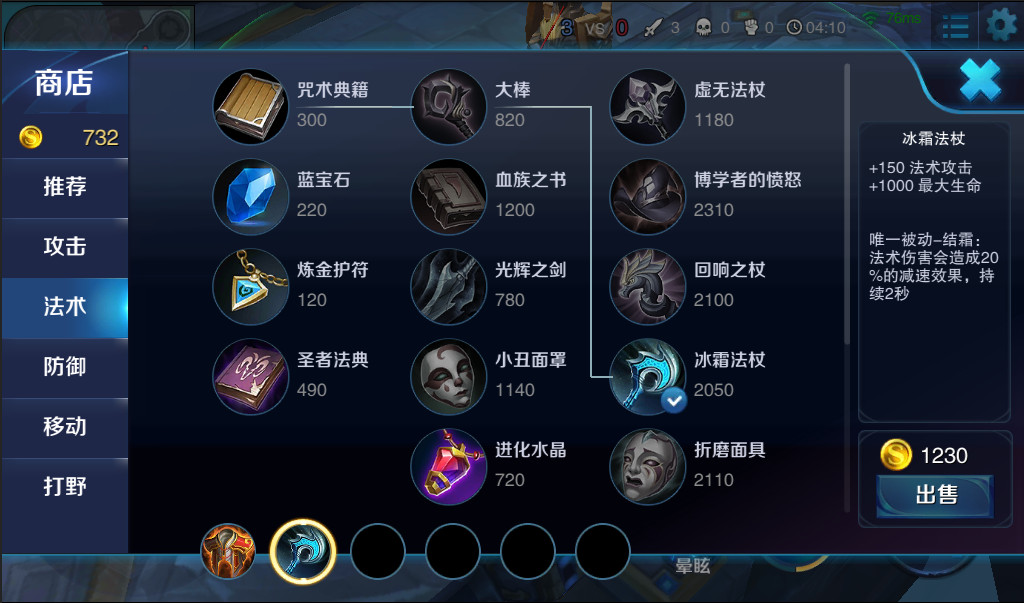The image size is (1024, 603).
Task: Tap the 进化水晶 crystal item icon
Action: point(449,466)
